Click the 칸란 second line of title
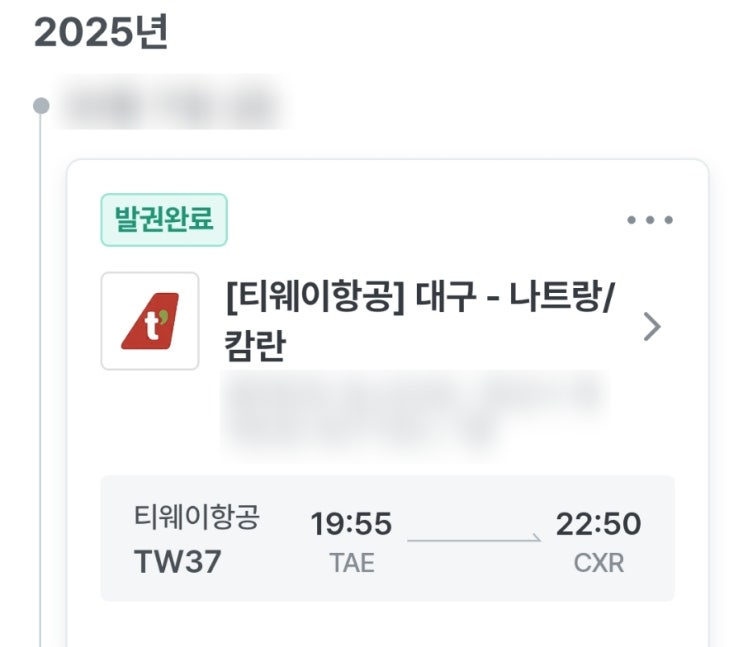Screen dimensions: 743x647 click(256, 346)
